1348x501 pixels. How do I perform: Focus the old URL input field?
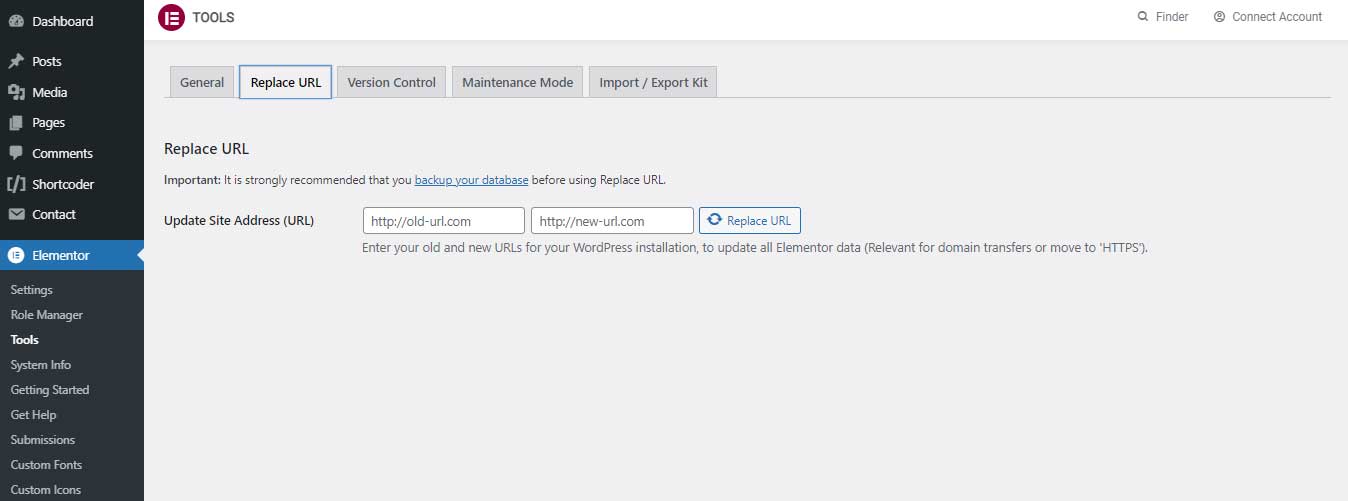[x=443, y=221]
